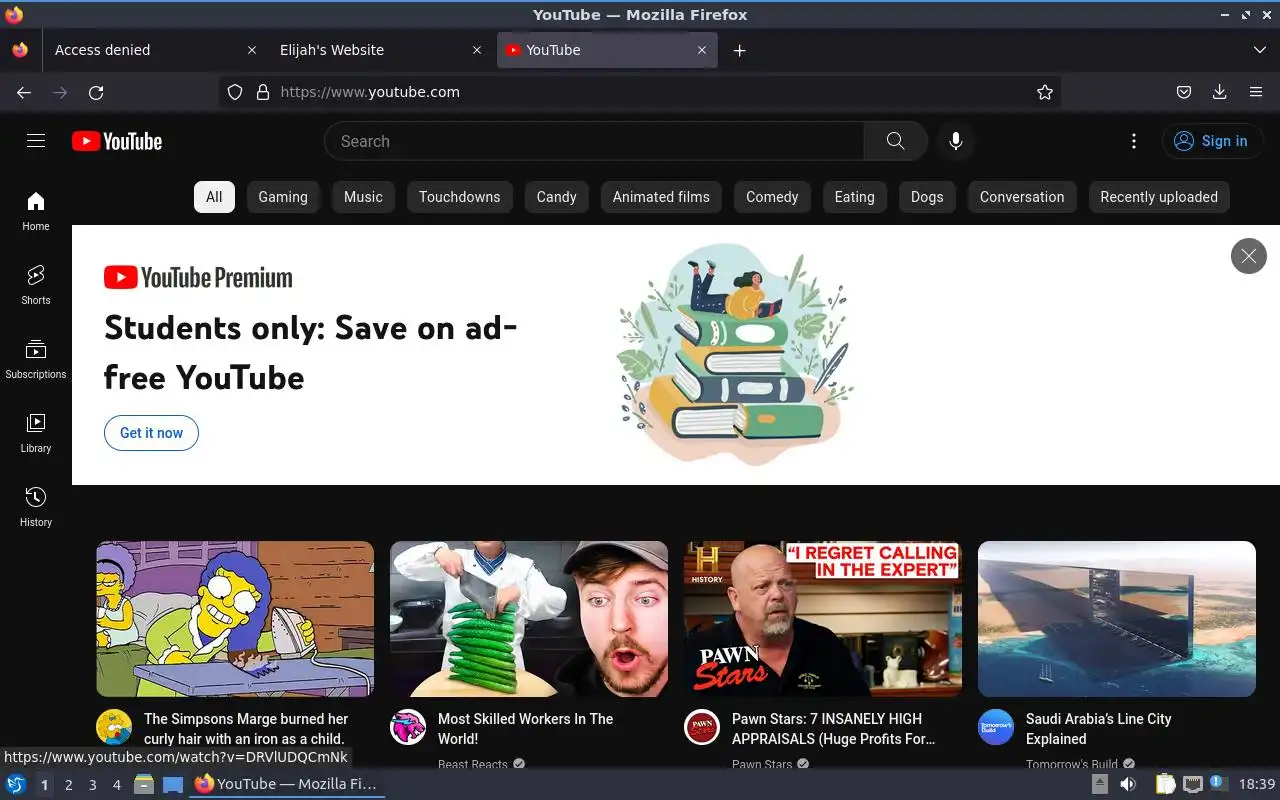This screenshot has height=800, width=1280.
Task: Filter by the Gaming chip
Action: tap(283, 197)
